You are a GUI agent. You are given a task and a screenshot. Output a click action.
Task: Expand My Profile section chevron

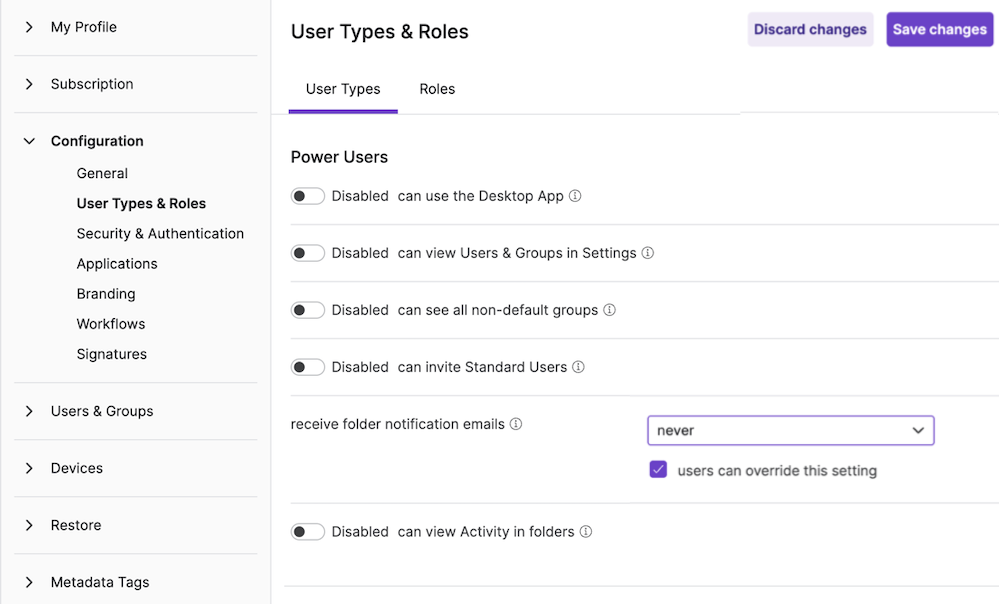(x=29, y=27)
